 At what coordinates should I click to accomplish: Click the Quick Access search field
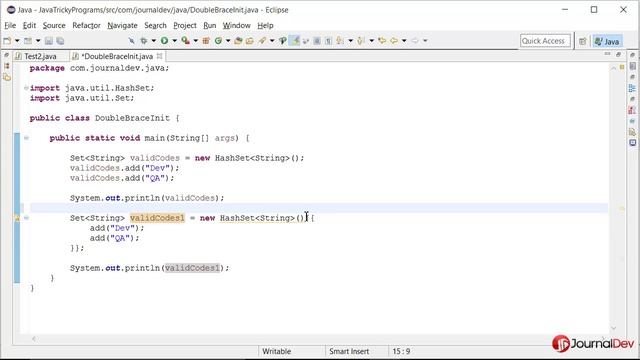point(545,41)
